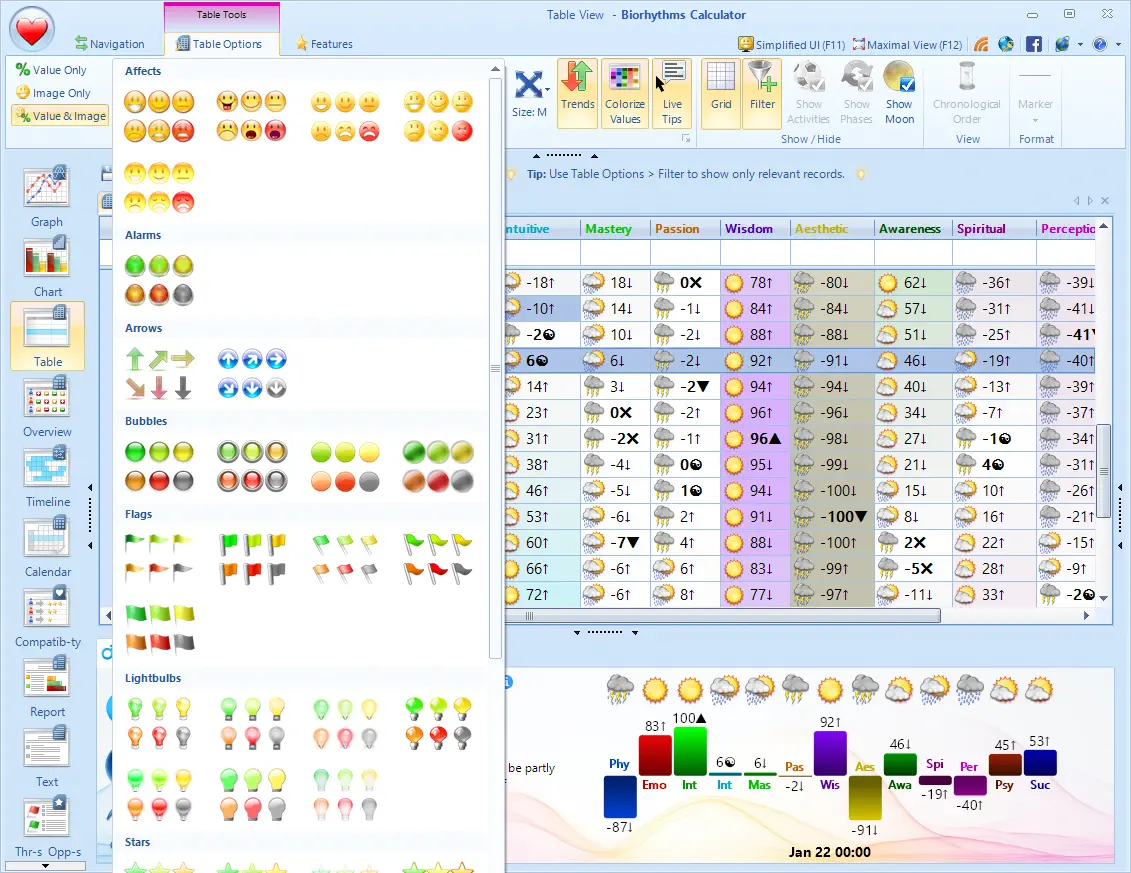
Task: Sort by the Wisdom column header
Action: tap(749, 229)
